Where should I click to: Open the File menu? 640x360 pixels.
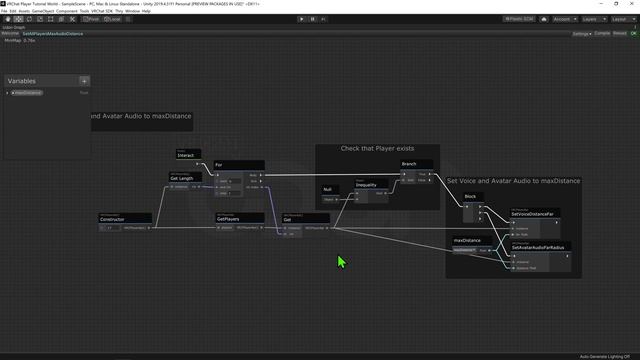[4, 11]
